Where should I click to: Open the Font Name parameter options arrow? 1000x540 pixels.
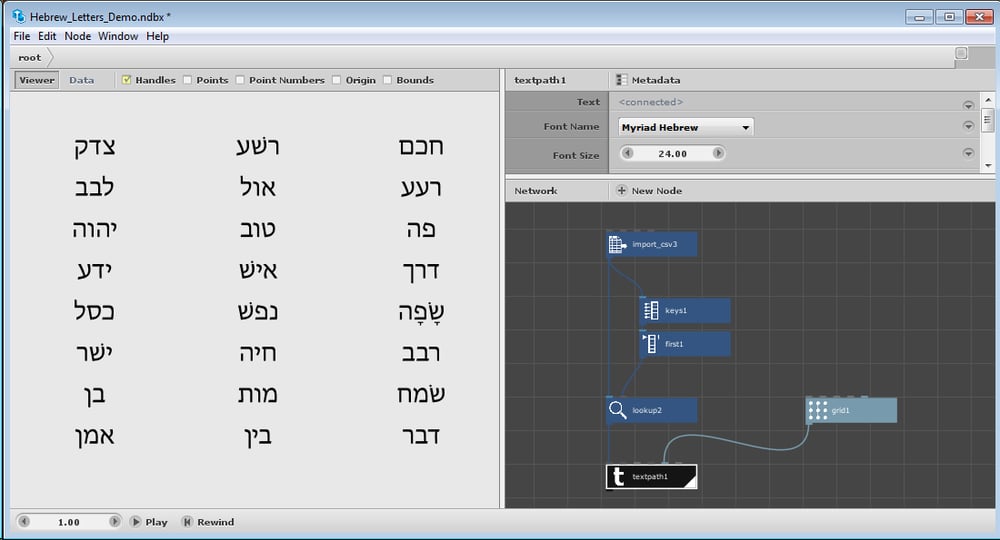pos(968,126)
